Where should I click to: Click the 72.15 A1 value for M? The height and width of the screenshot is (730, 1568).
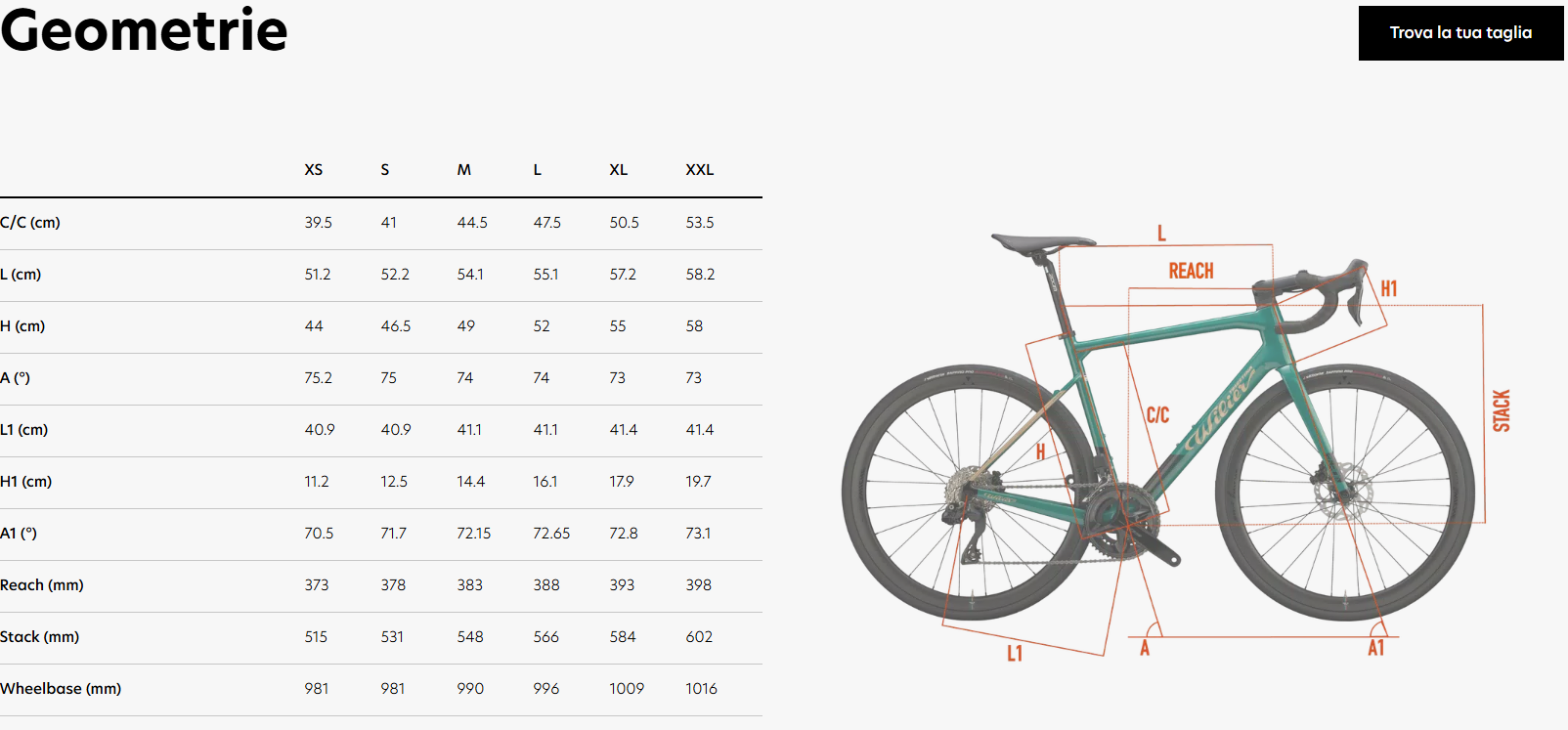[x=473, y=534]
